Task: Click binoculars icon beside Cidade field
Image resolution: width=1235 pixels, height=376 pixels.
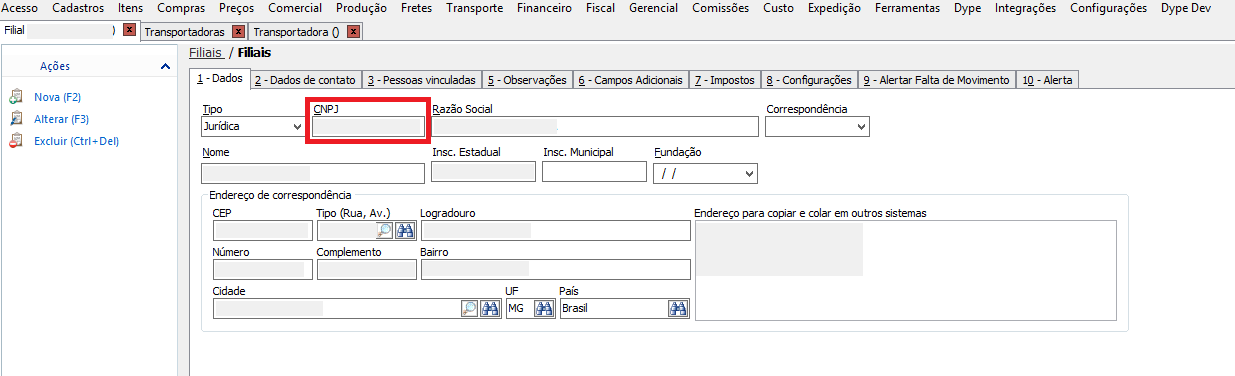Action: [490, 308]
